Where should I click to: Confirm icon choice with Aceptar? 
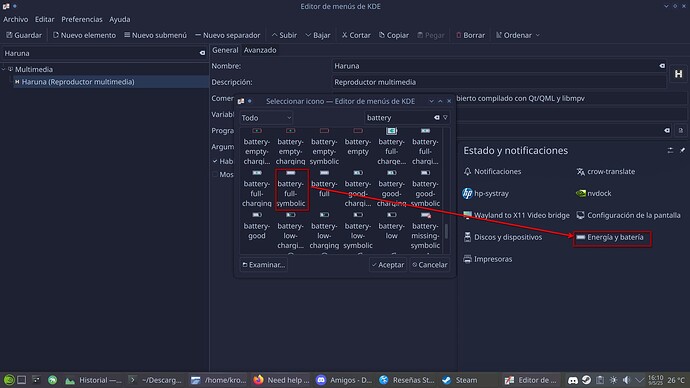coord(388,265)
